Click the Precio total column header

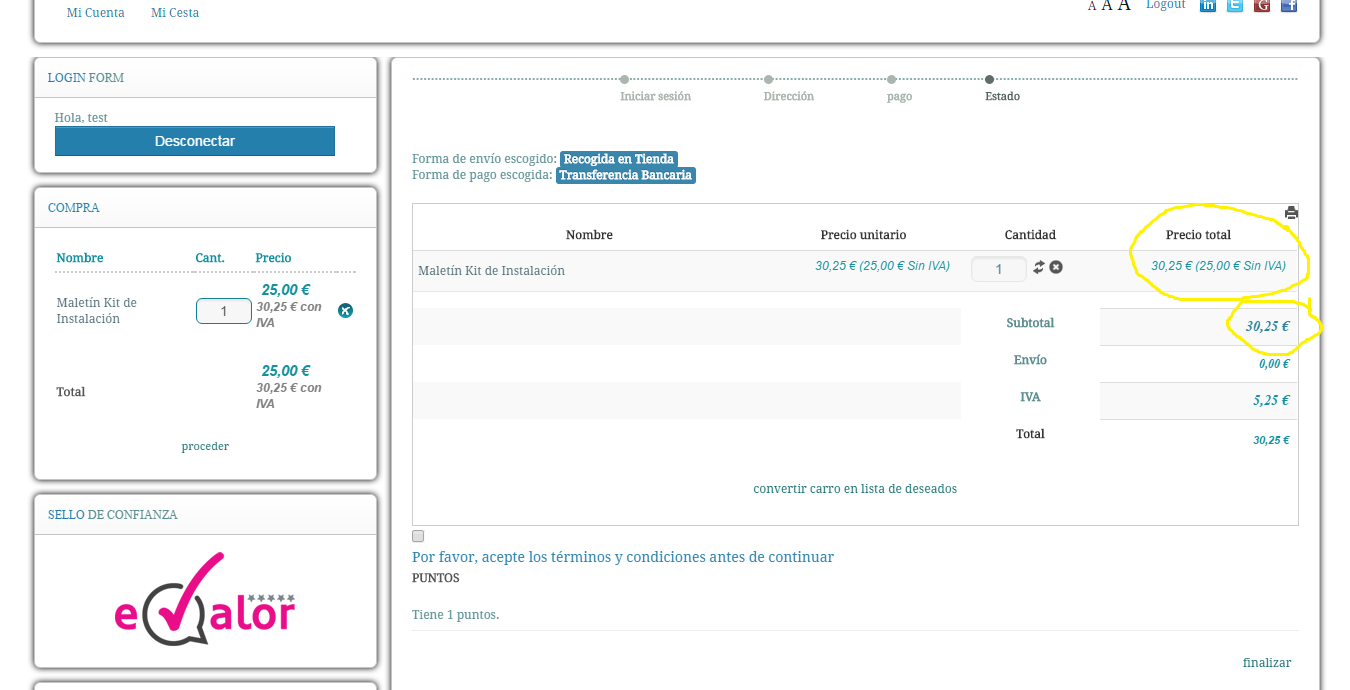1198,235
